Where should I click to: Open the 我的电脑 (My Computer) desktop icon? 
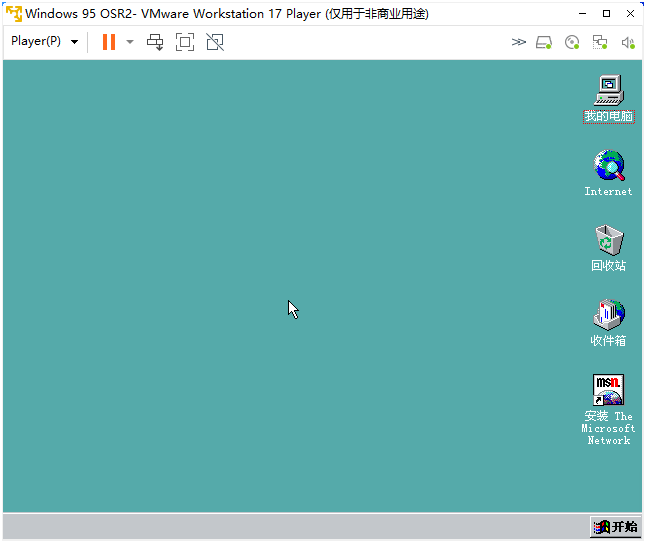tap(608, 90)
